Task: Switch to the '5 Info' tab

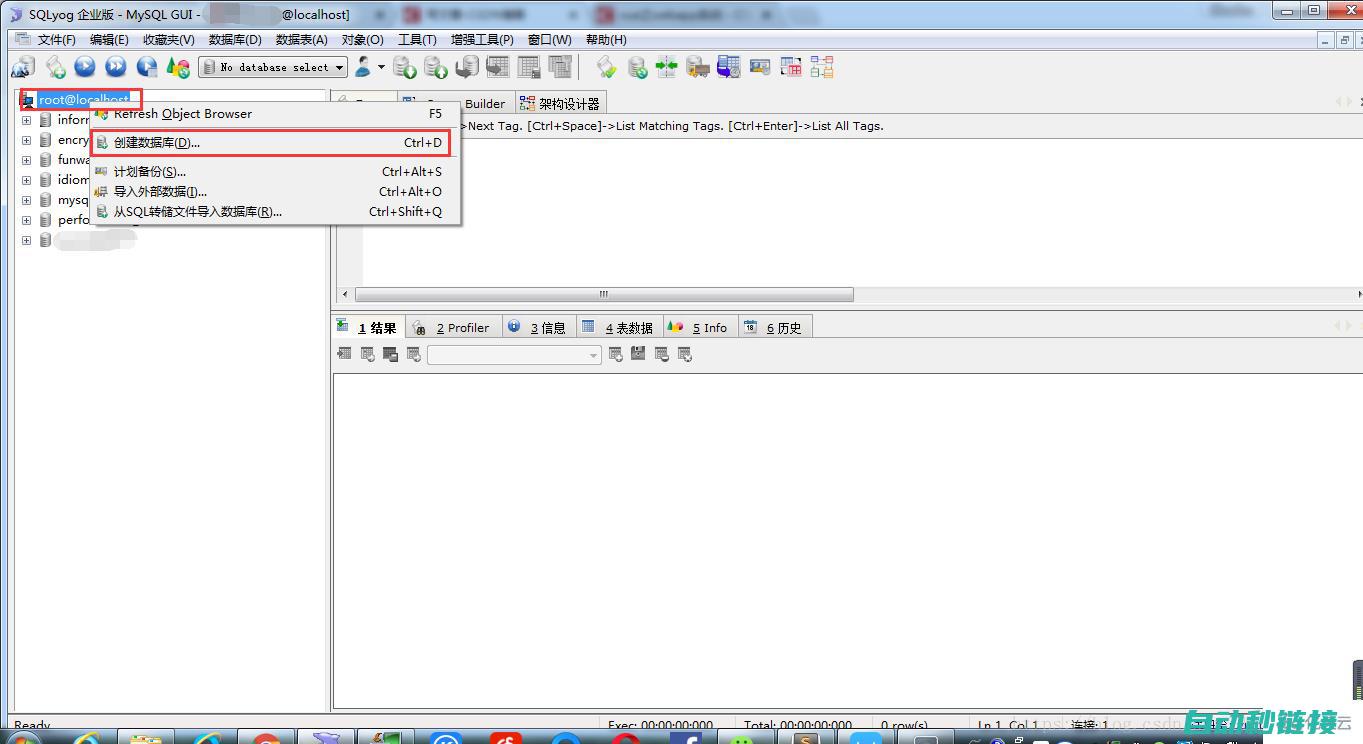Action: coord(699,327)
